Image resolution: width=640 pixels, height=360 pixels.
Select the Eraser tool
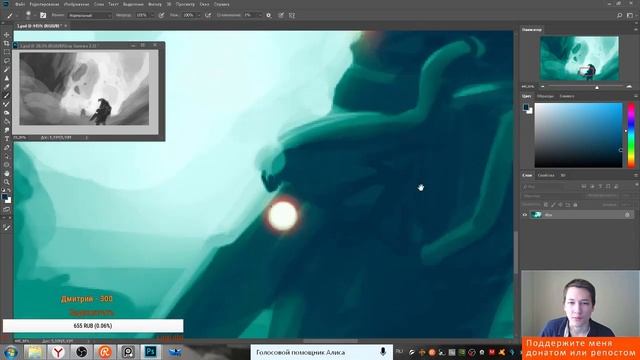point(7,113)
